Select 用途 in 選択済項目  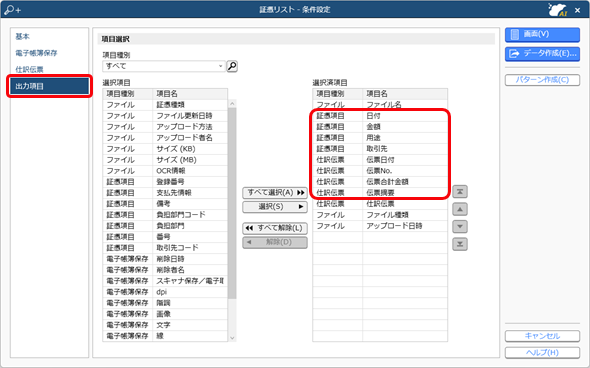coord(380,138)
